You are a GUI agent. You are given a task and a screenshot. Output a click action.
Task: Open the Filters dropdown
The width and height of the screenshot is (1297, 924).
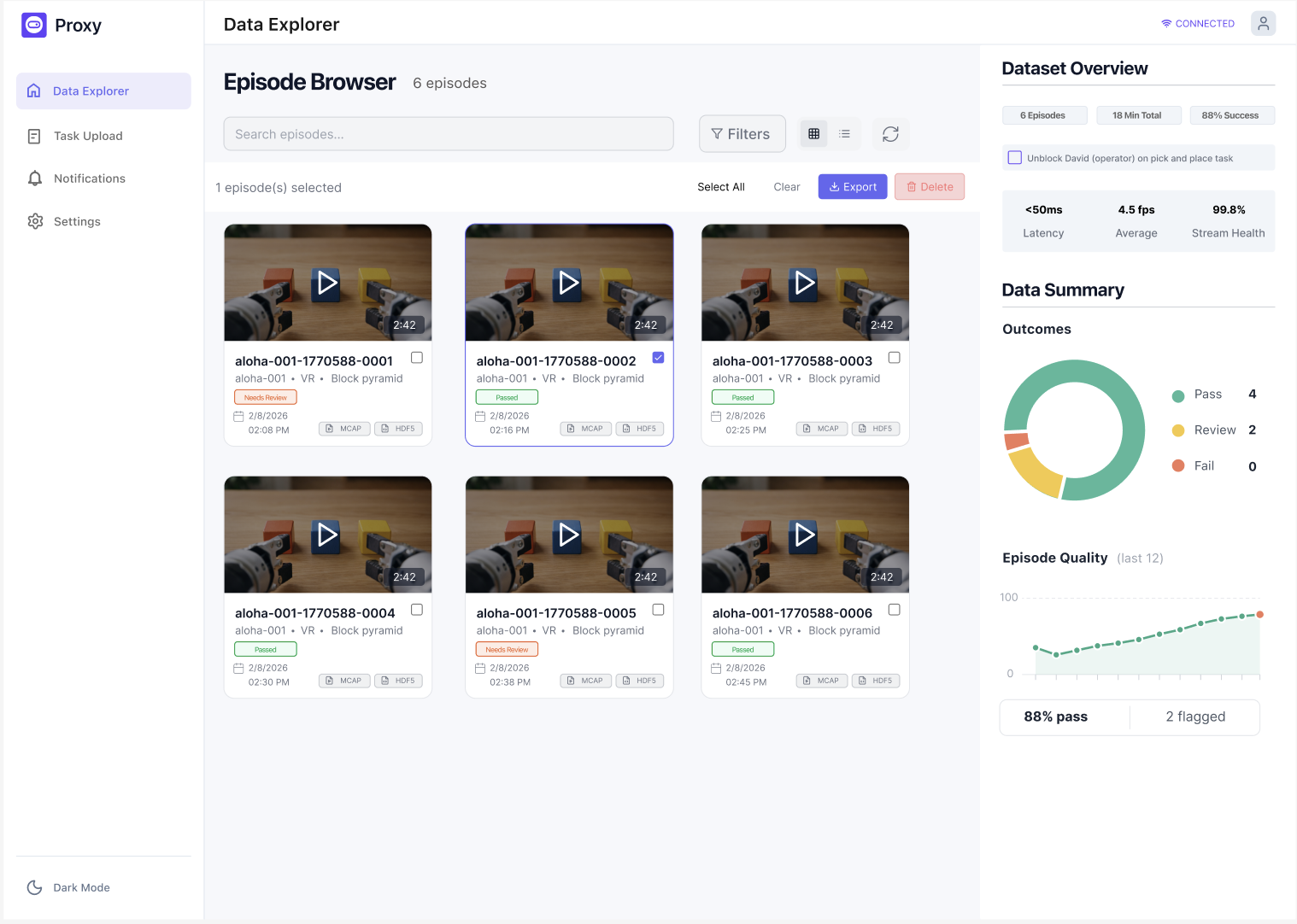point(742,134)
